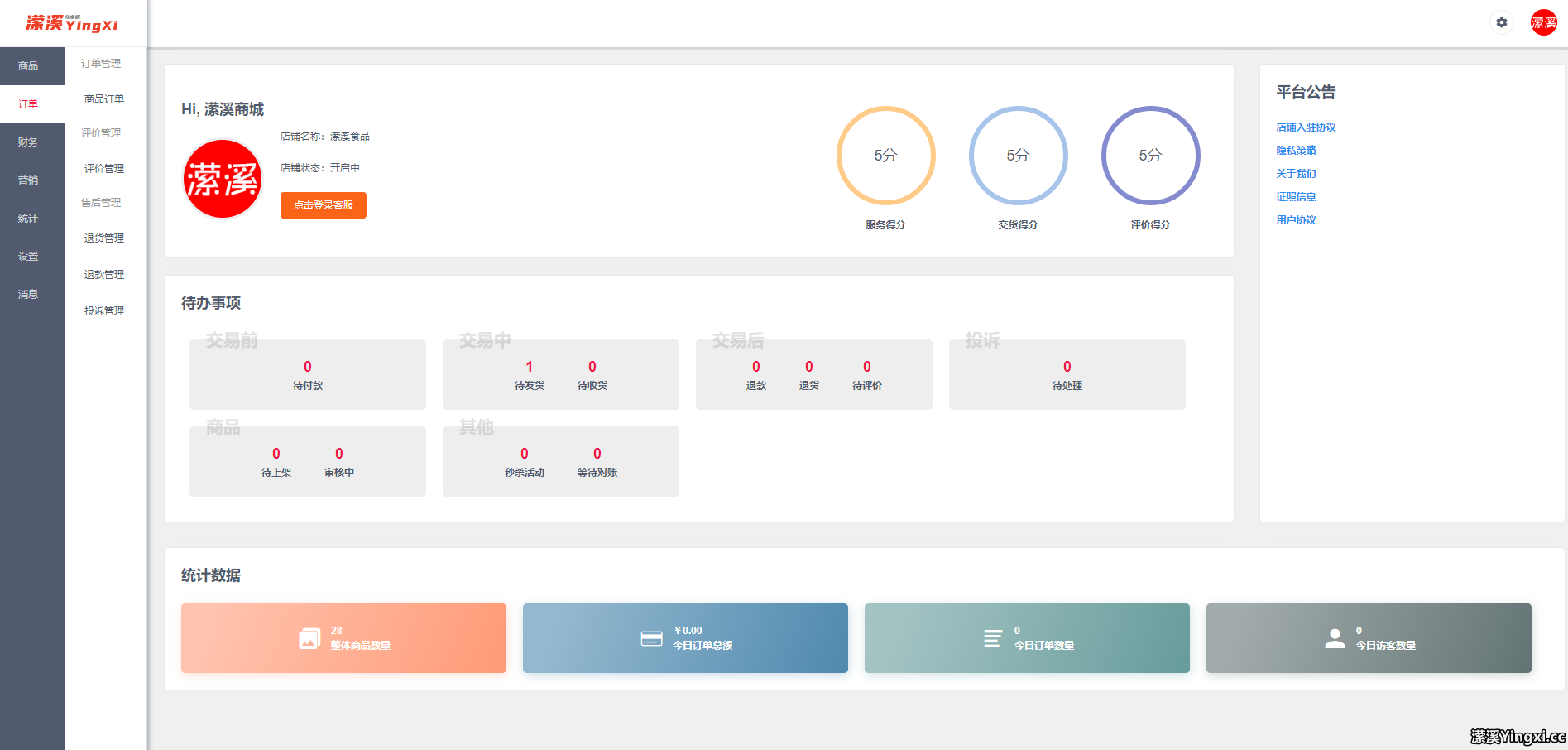Open 营销 section in sidebar
Image resolution: width=1568 pixels, height=750 pixels.
click(x=28, y=180)
